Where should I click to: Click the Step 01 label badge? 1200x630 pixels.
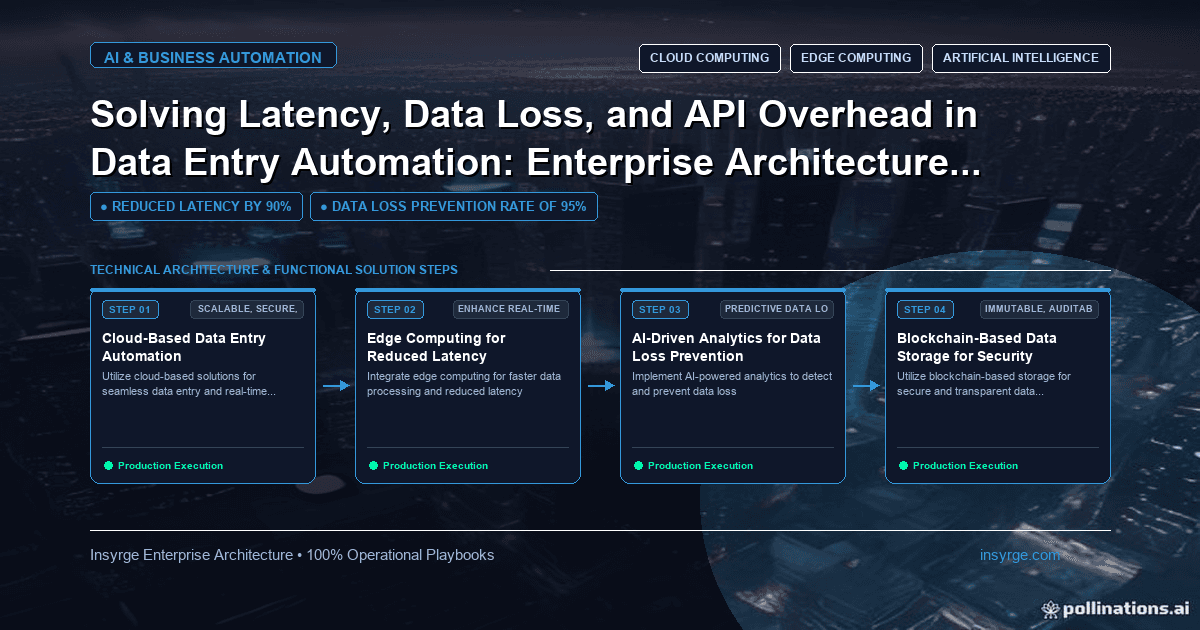130,309
